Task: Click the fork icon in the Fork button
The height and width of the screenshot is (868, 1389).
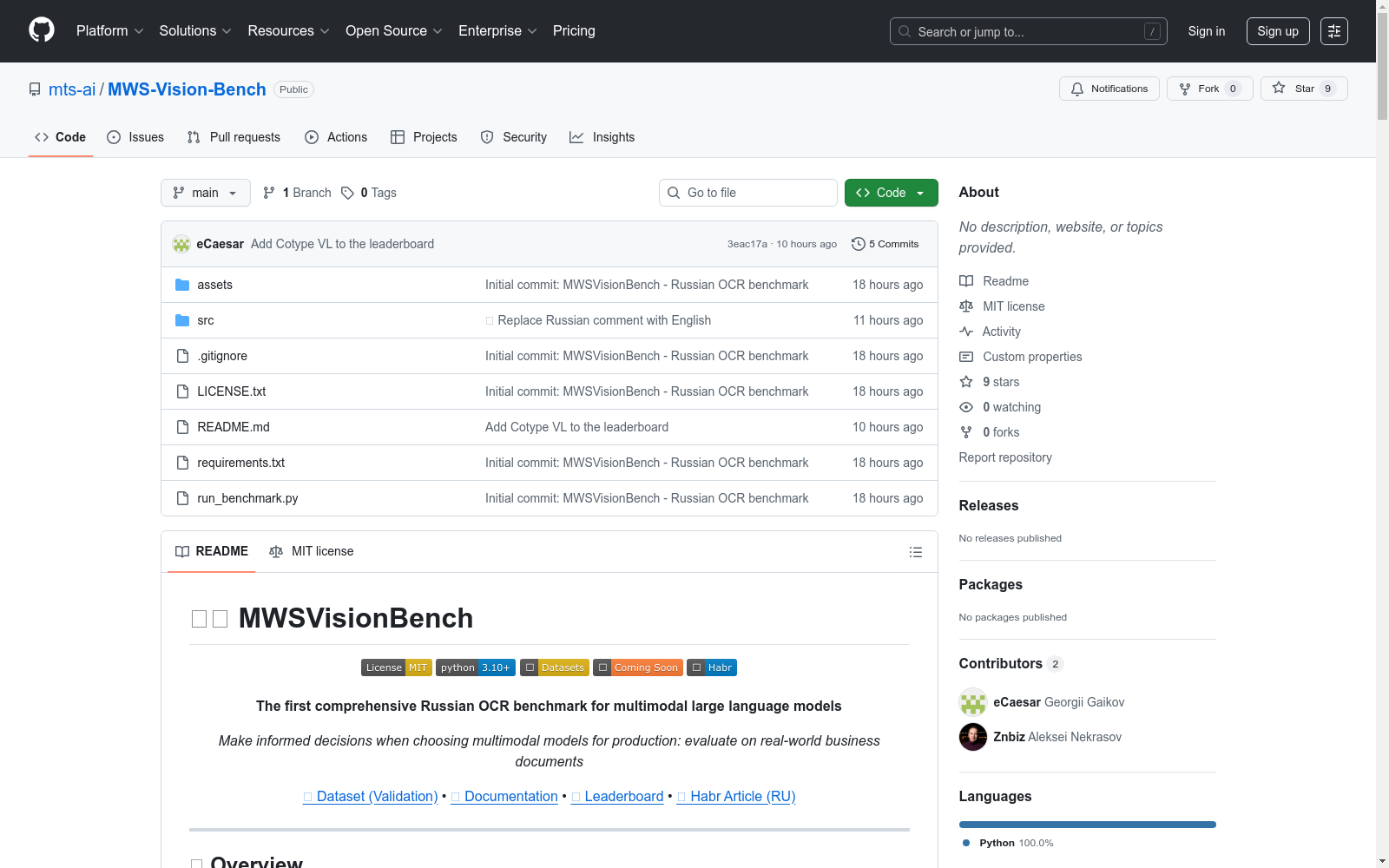Action: click(x=1185, y=89)
